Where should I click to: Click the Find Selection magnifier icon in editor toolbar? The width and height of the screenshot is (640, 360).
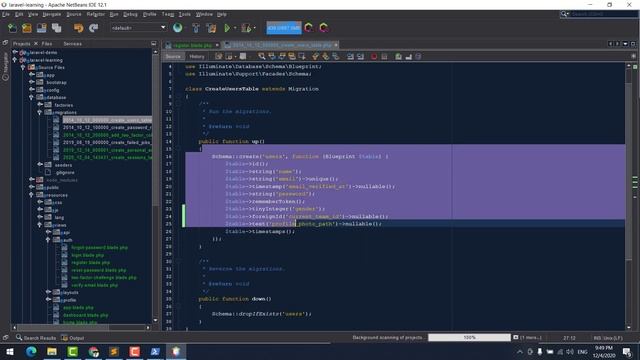[x=262, y=56]
